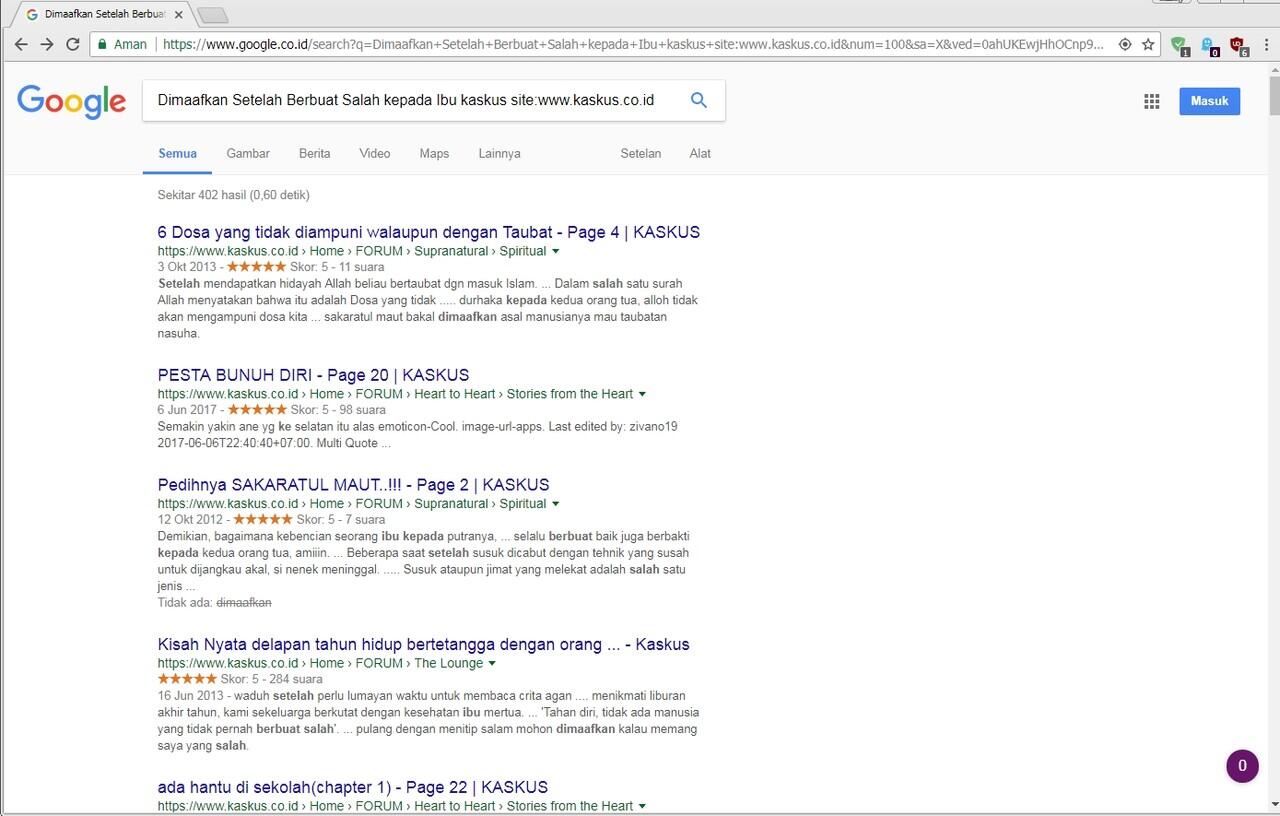Open the Google apps grid
The width and height of the screenshot is (1280, 816).
coord(1151,101)
